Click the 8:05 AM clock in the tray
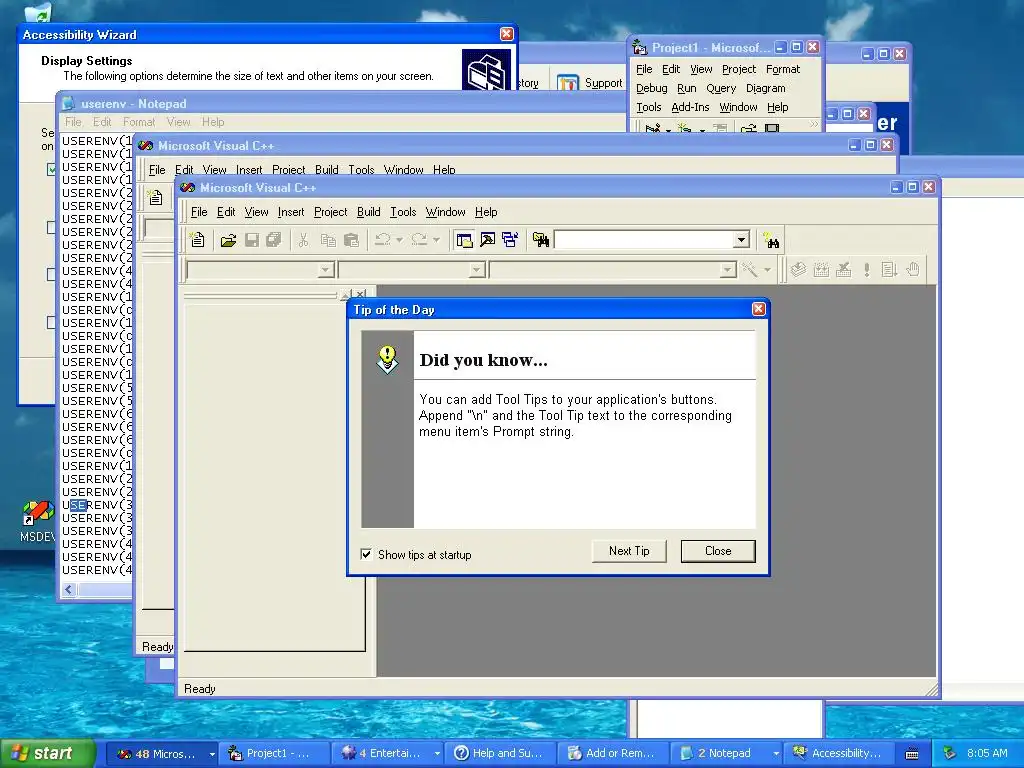This screenshot has height=768, width=1024. pyautogui.click(x=987, y=753)
